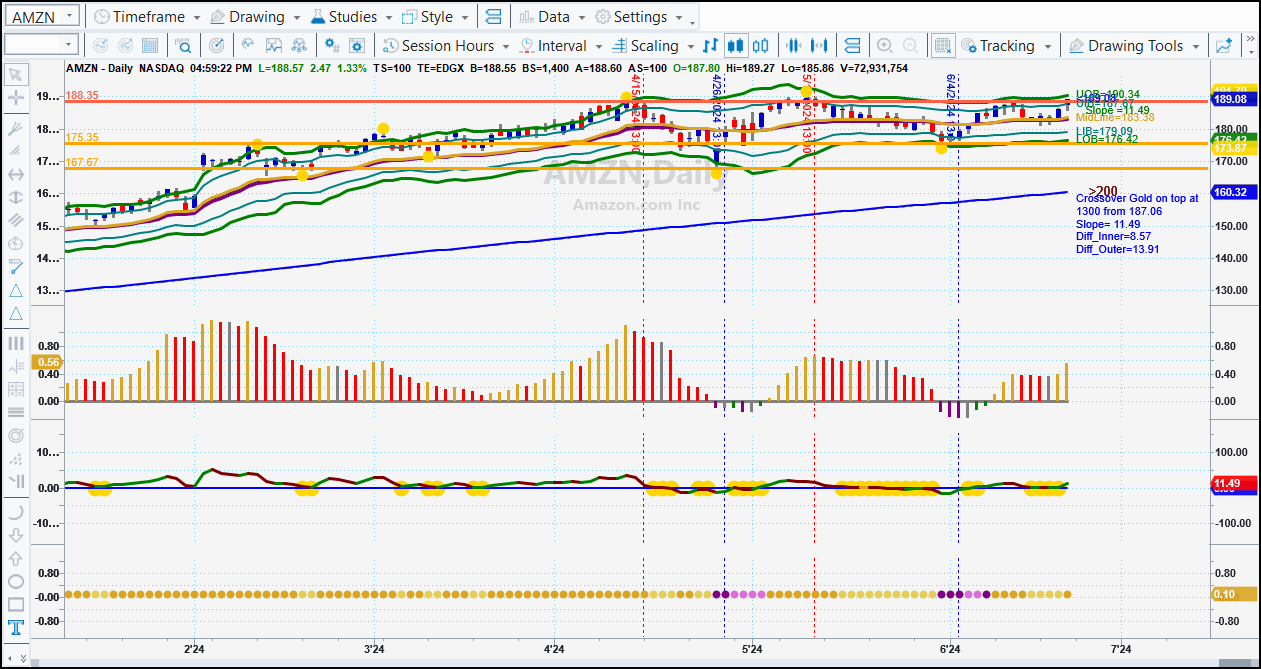Select the arc drawing tool

coord(16,511)
